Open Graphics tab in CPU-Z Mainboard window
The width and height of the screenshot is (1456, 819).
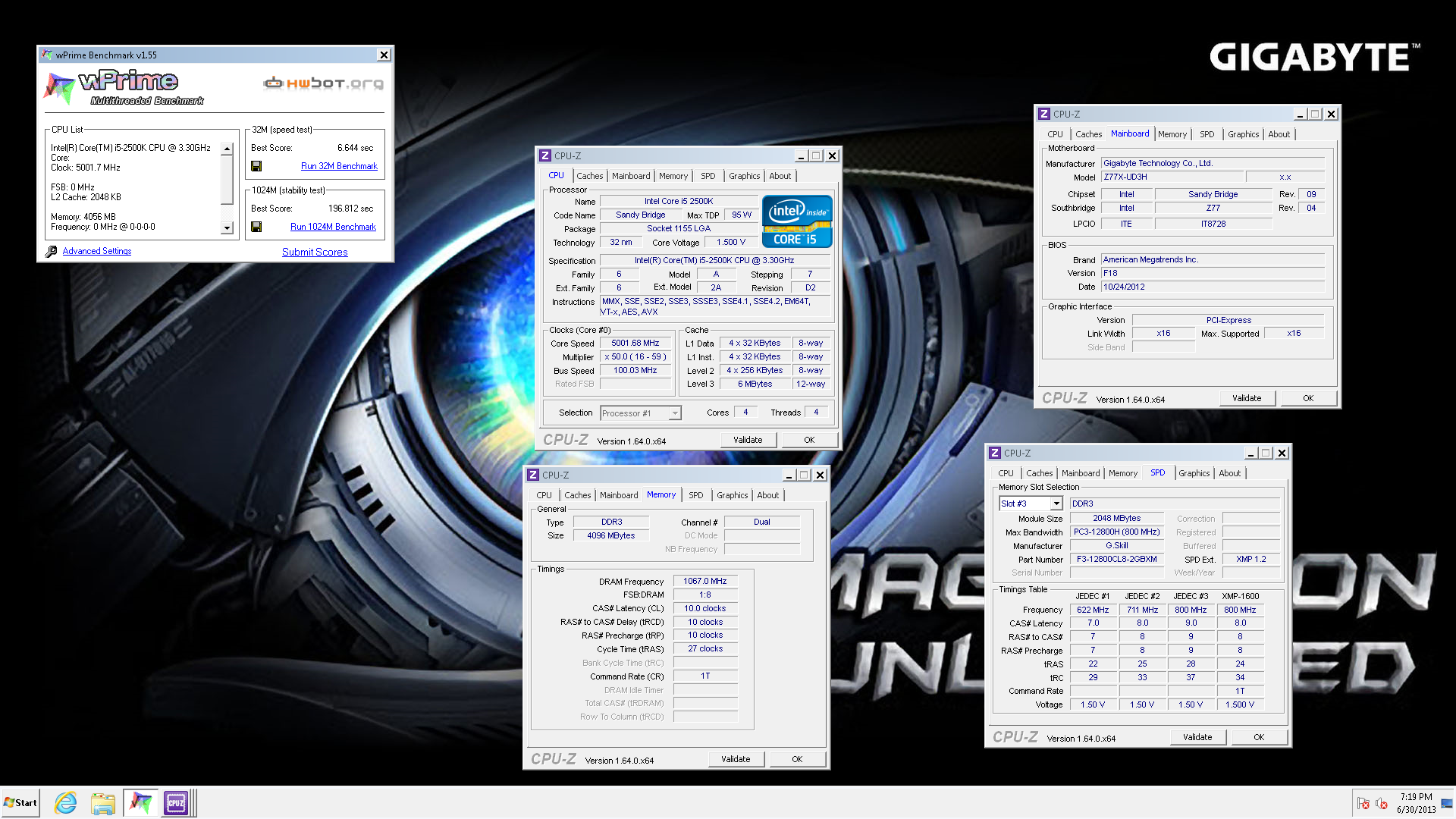(1243, 134)
